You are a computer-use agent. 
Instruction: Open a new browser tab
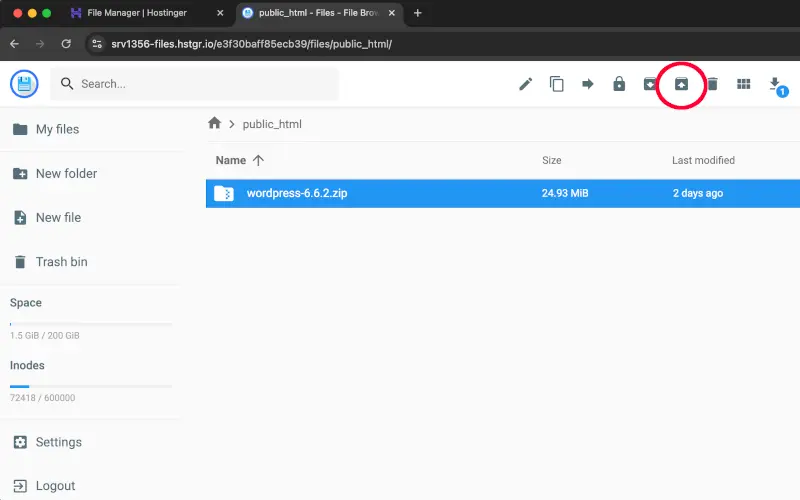click(x=417, y=13)
